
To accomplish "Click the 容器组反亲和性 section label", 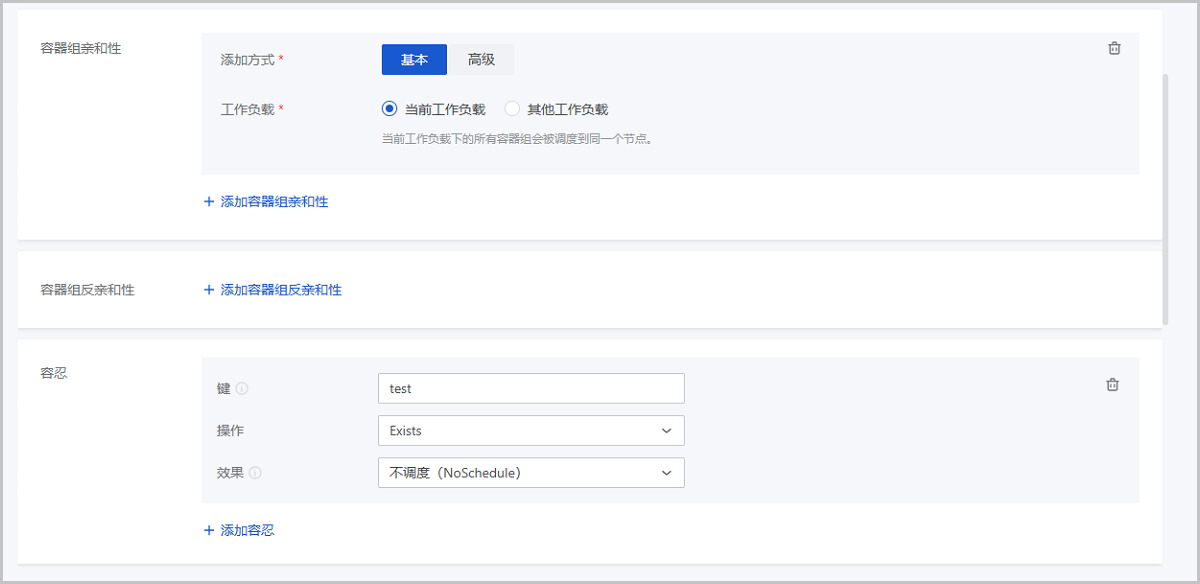I will [87, 289].
